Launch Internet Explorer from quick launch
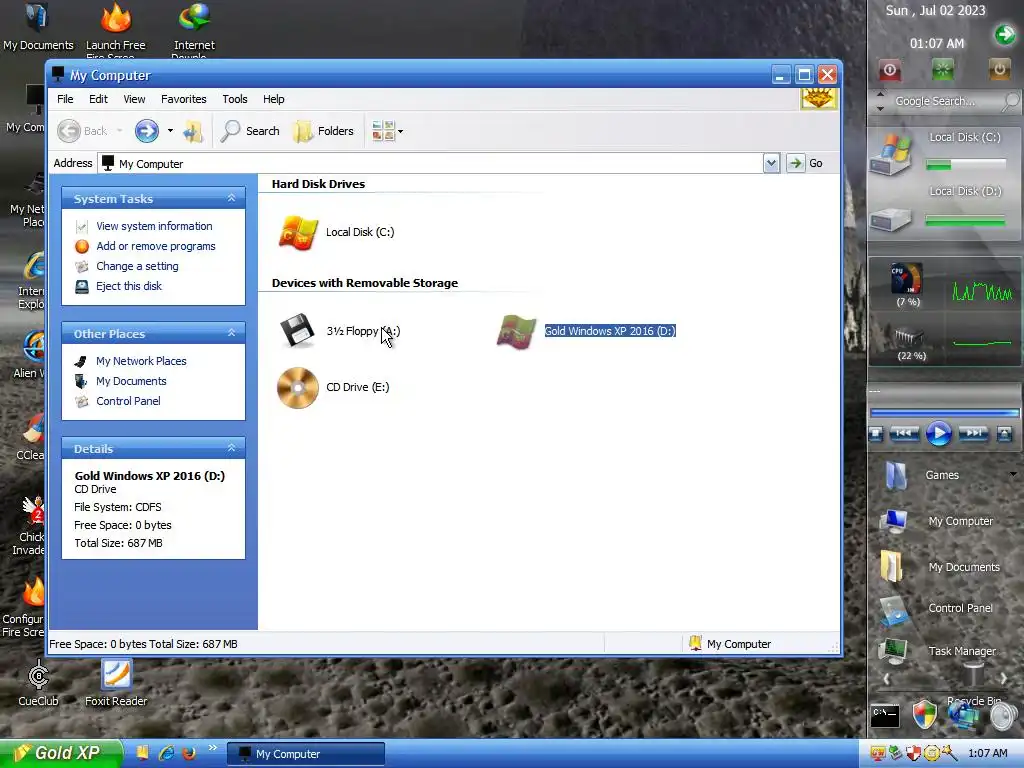 167,753
